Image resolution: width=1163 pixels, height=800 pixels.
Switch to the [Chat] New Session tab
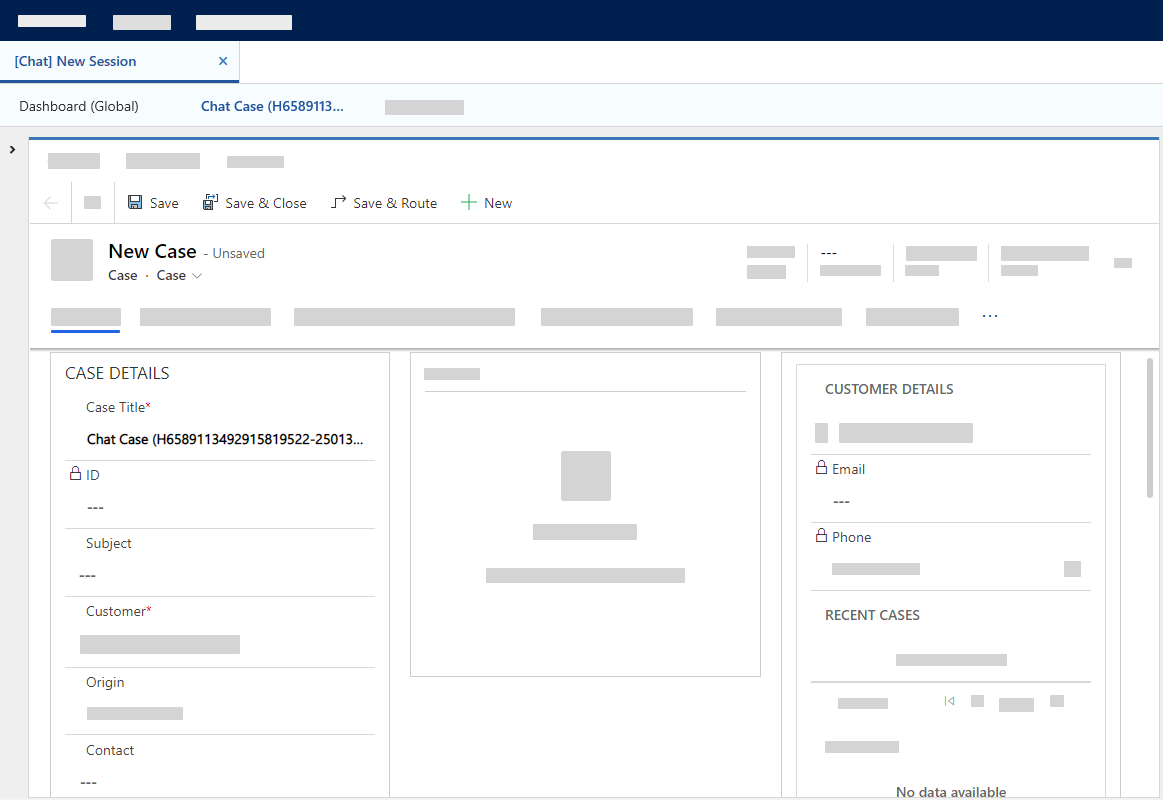[75, 60]
